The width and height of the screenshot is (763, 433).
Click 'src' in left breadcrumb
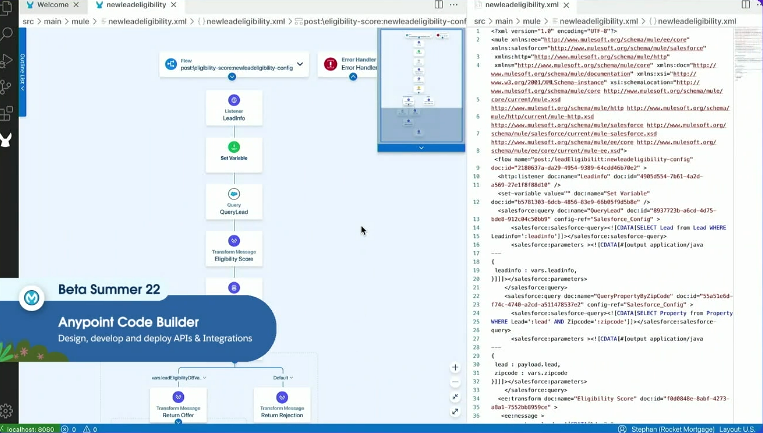pos(28,21)
